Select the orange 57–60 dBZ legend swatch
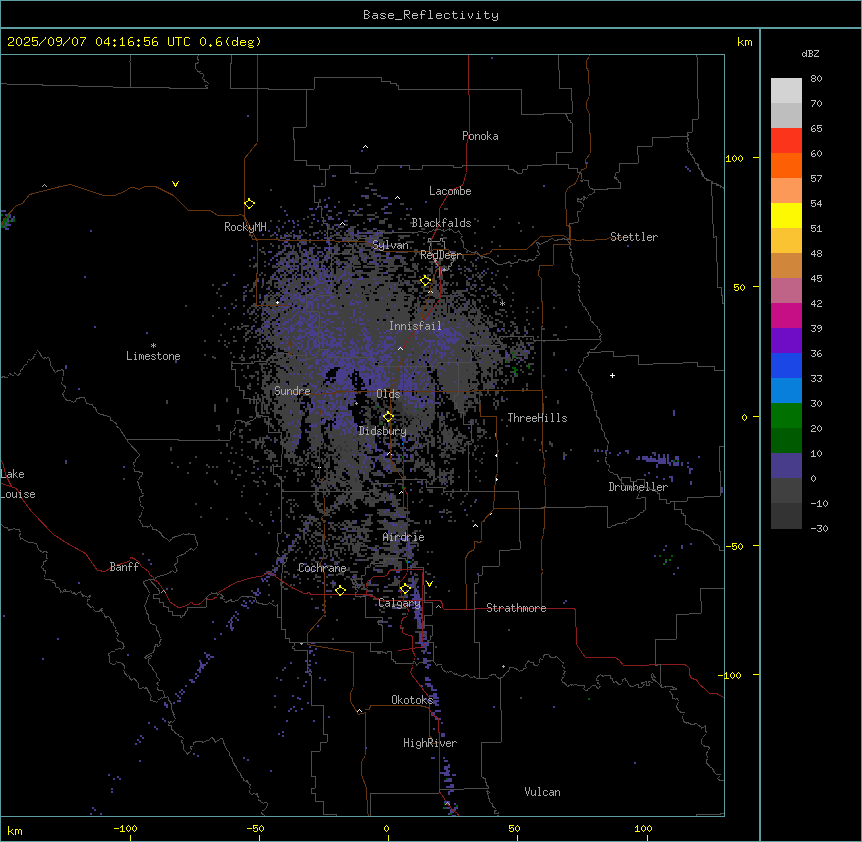Image resolution: width=862 pixels, height=842 pixels. (x=786, y=165)
